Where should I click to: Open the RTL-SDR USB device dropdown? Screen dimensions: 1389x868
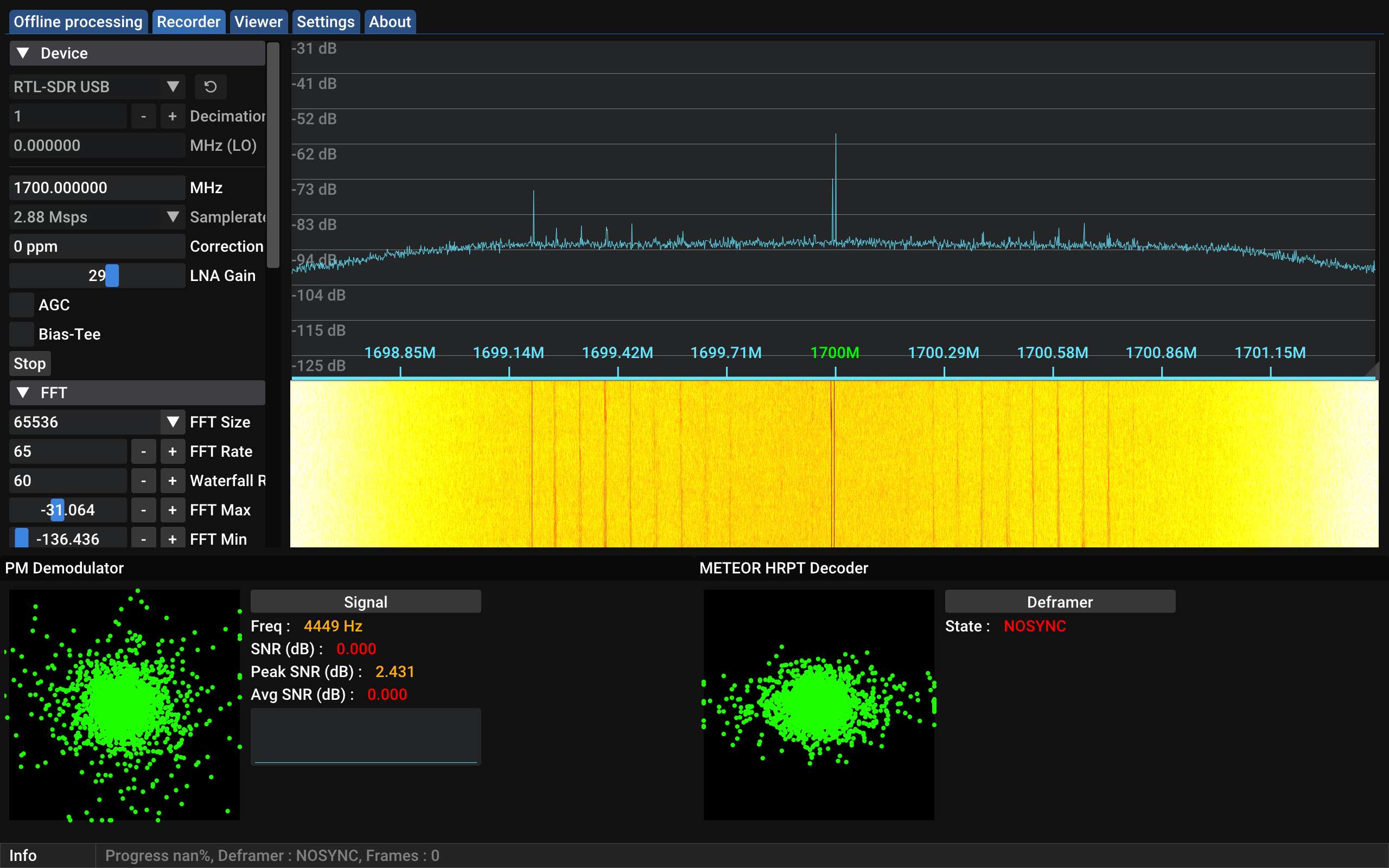(172, 87)
